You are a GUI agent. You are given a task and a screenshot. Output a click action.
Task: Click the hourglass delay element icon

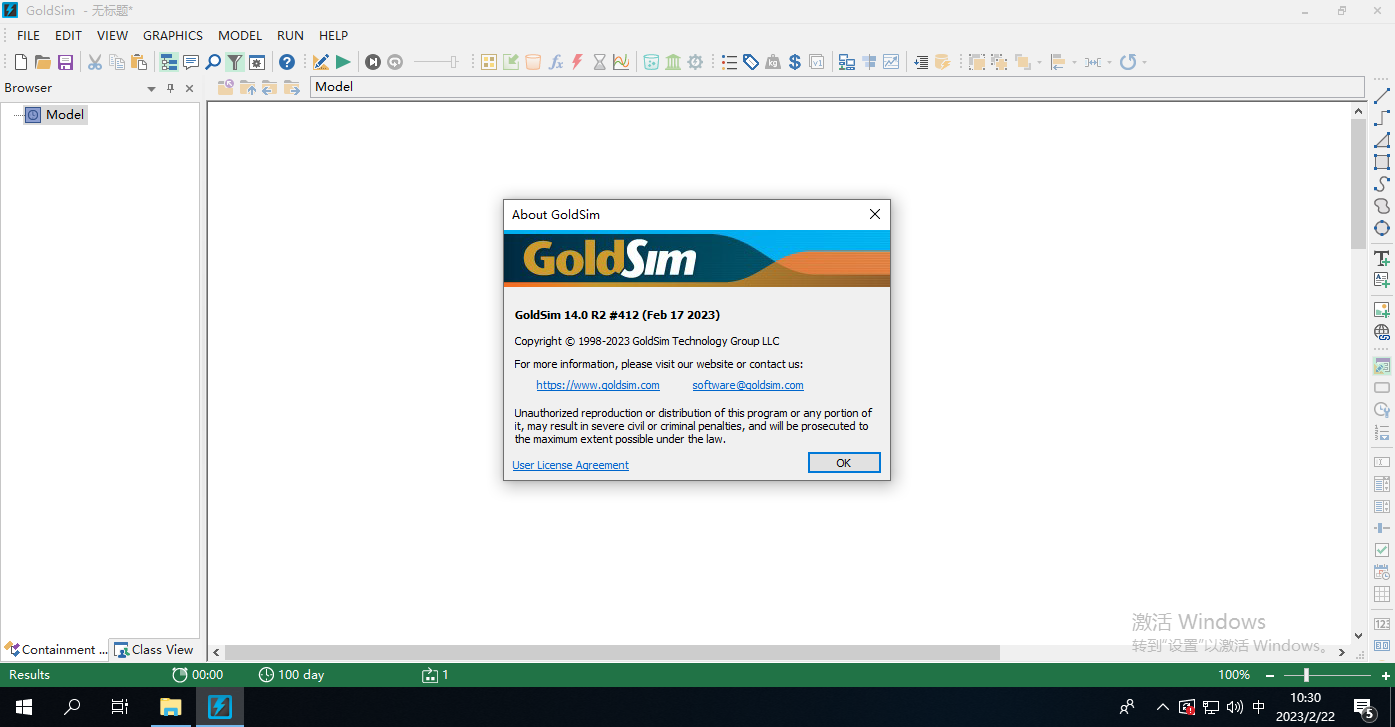600,62
